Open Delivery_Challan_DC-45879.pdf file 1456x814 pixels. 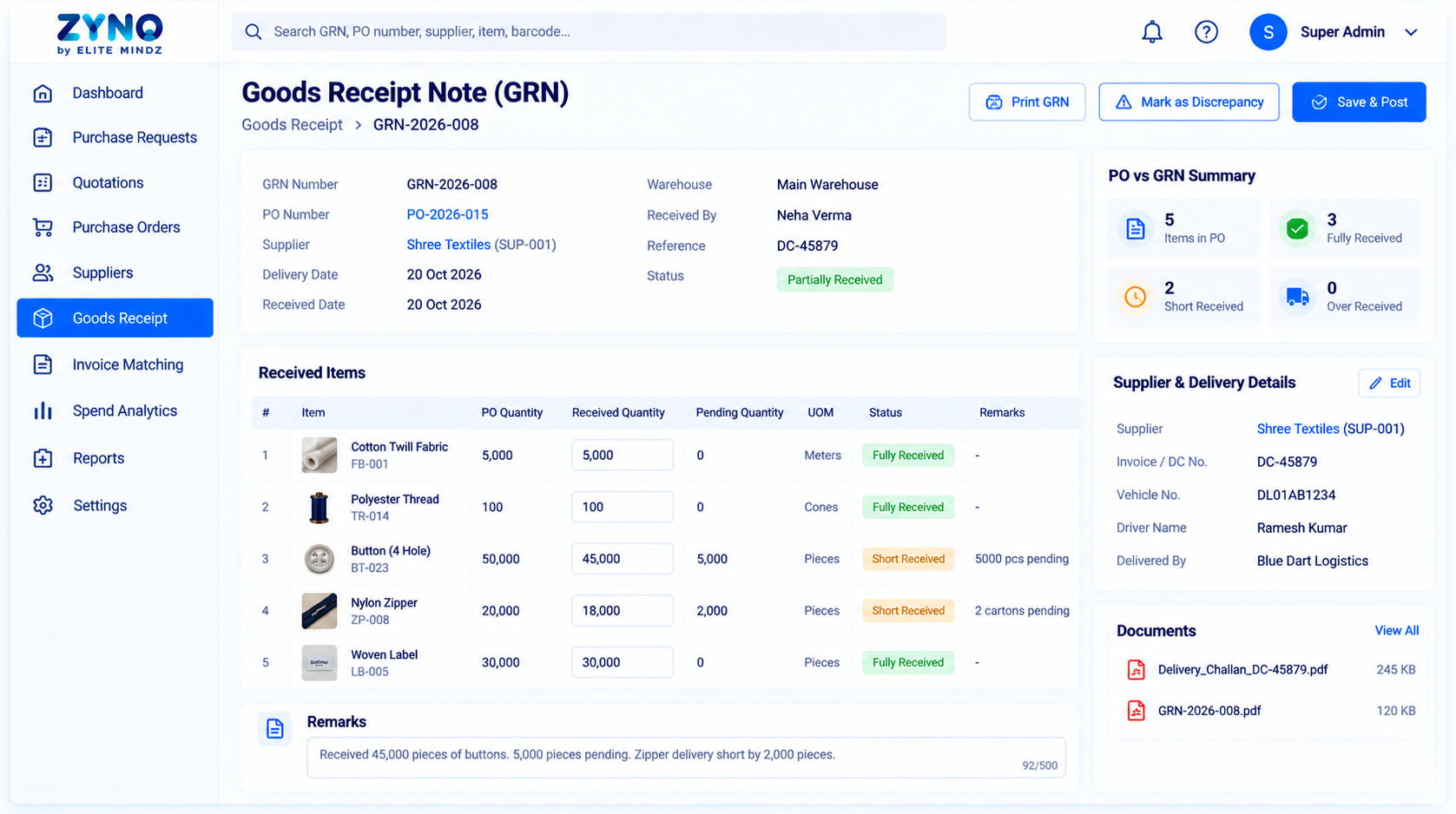point(1242,669)
